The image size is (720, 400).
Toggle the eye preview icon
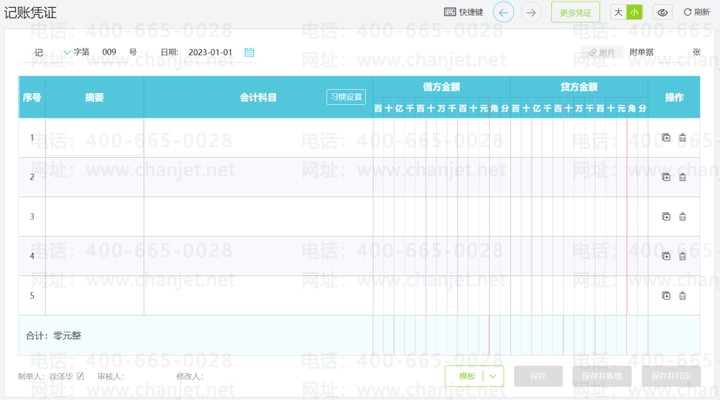click(662, 12)
